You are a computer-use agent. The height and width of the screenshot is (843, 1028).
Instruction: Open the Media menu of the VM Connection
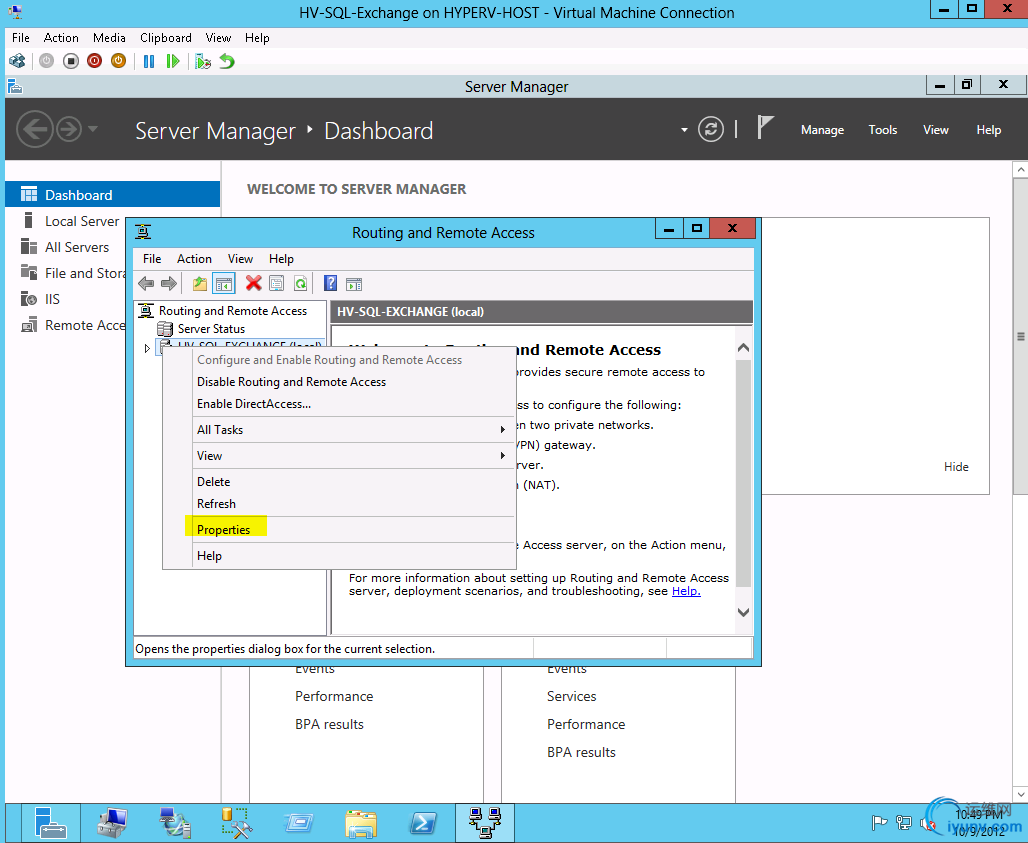pyautogui.click(x=109, y=38)
